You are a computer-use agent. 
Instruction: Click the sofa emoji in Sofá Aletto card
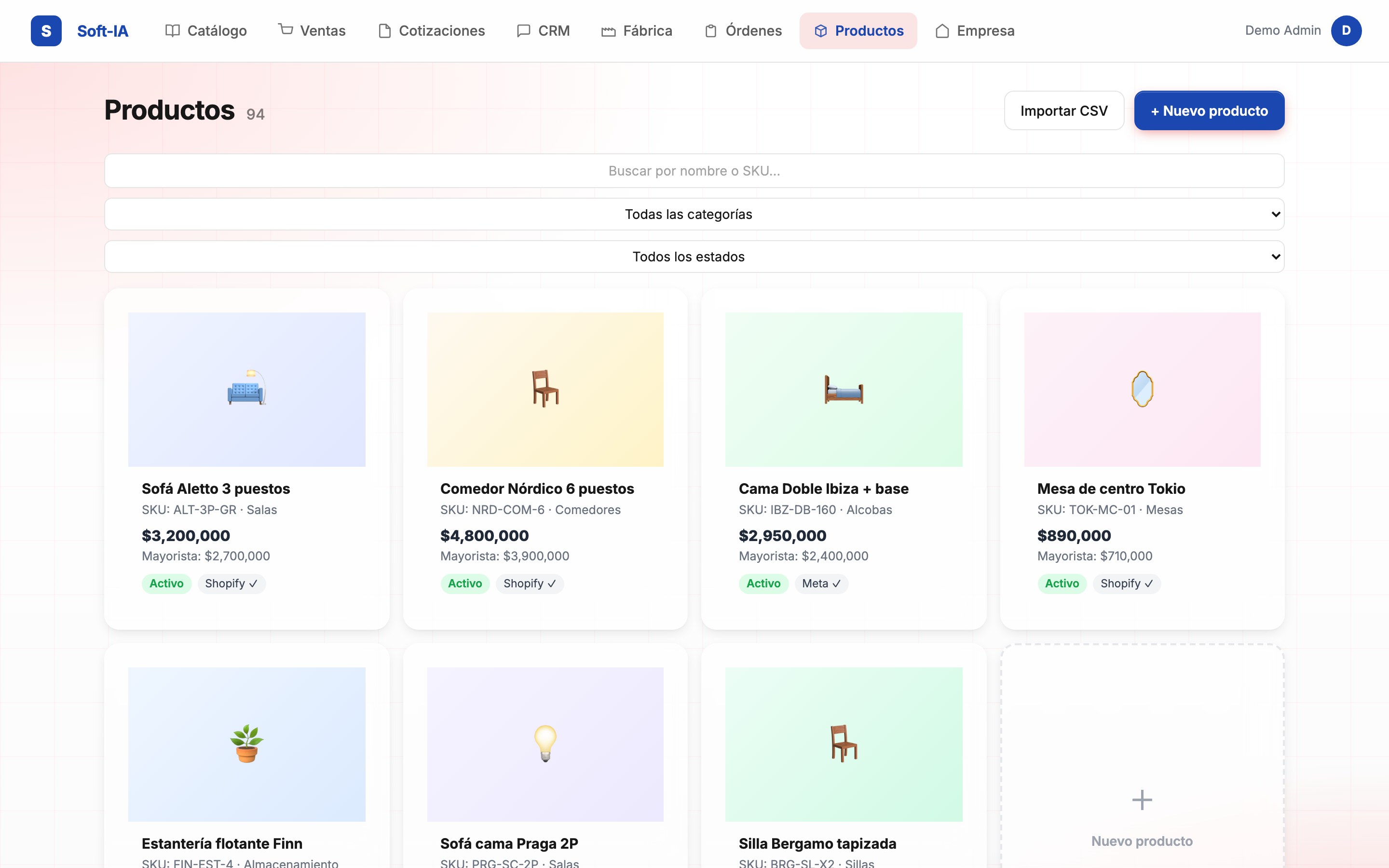247,388
